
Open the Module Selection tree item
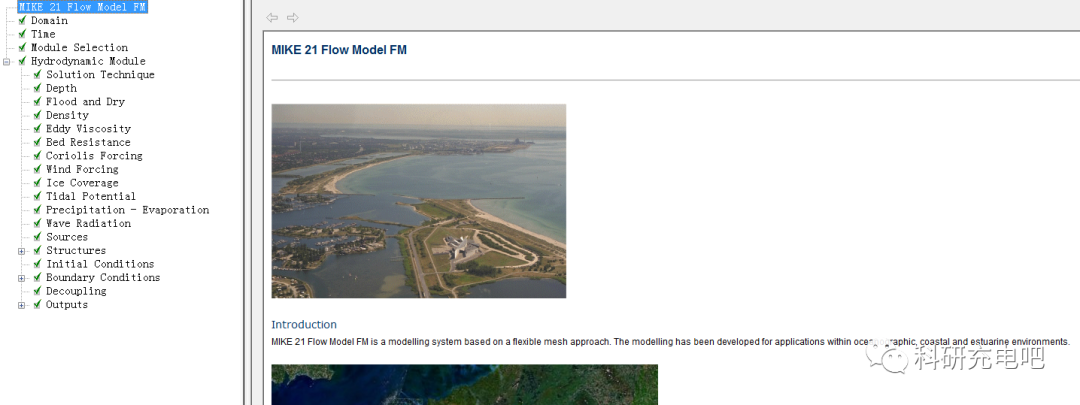(80, 48)
